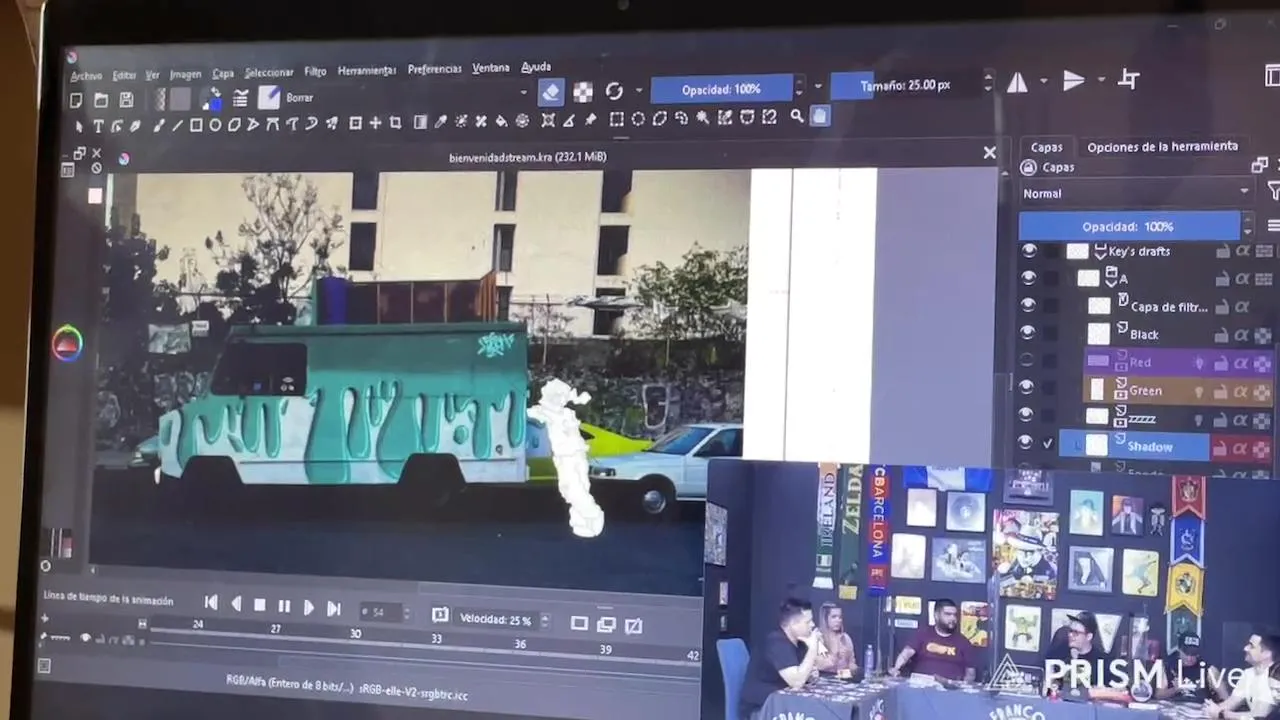Toggle visibility of the zzzzz layer
Image resolution: width=1280 pixels, height=720 pixels.
click(1027, 414)
